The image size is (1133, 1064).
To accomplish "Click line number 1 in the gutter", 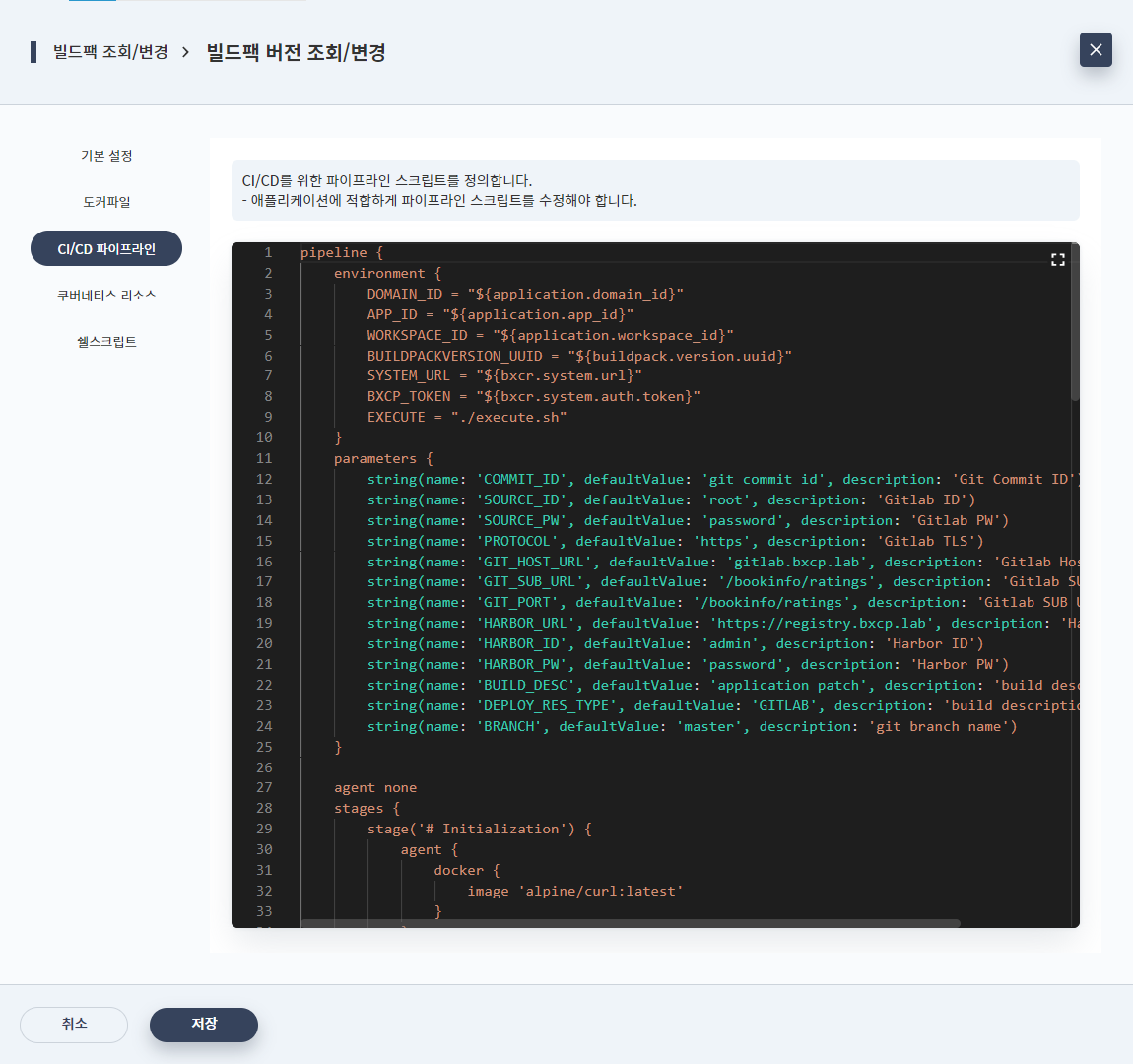I will coord(268,253).
